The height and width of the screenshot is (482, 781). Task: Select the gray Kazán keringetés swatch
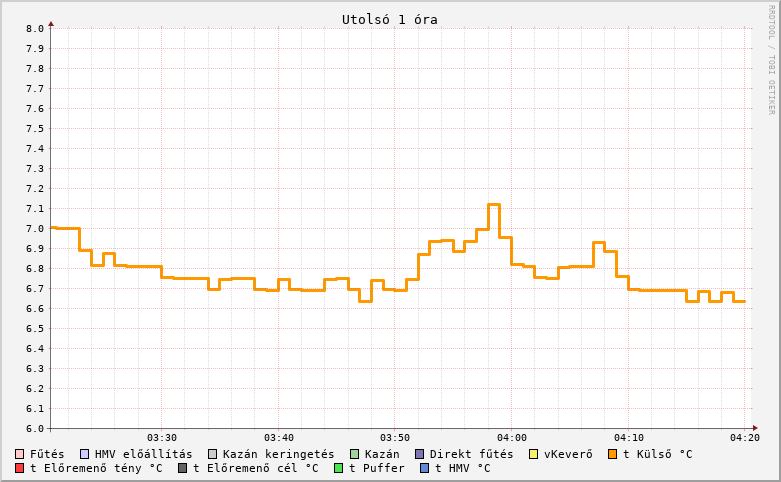(212, 454)
